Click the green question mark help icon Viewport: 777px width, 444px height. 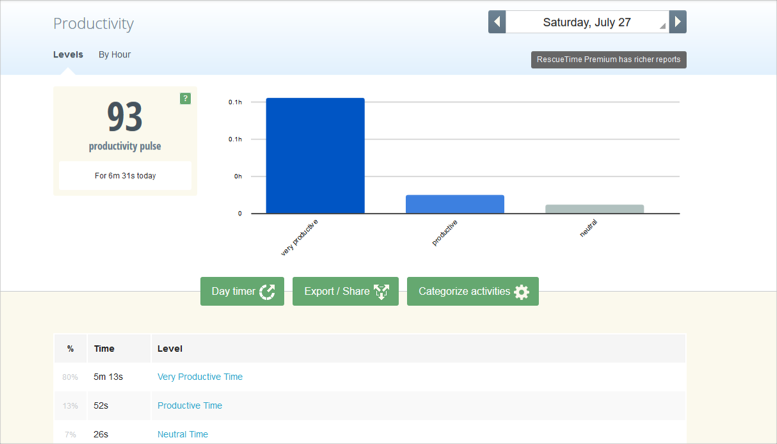point(185,98)
